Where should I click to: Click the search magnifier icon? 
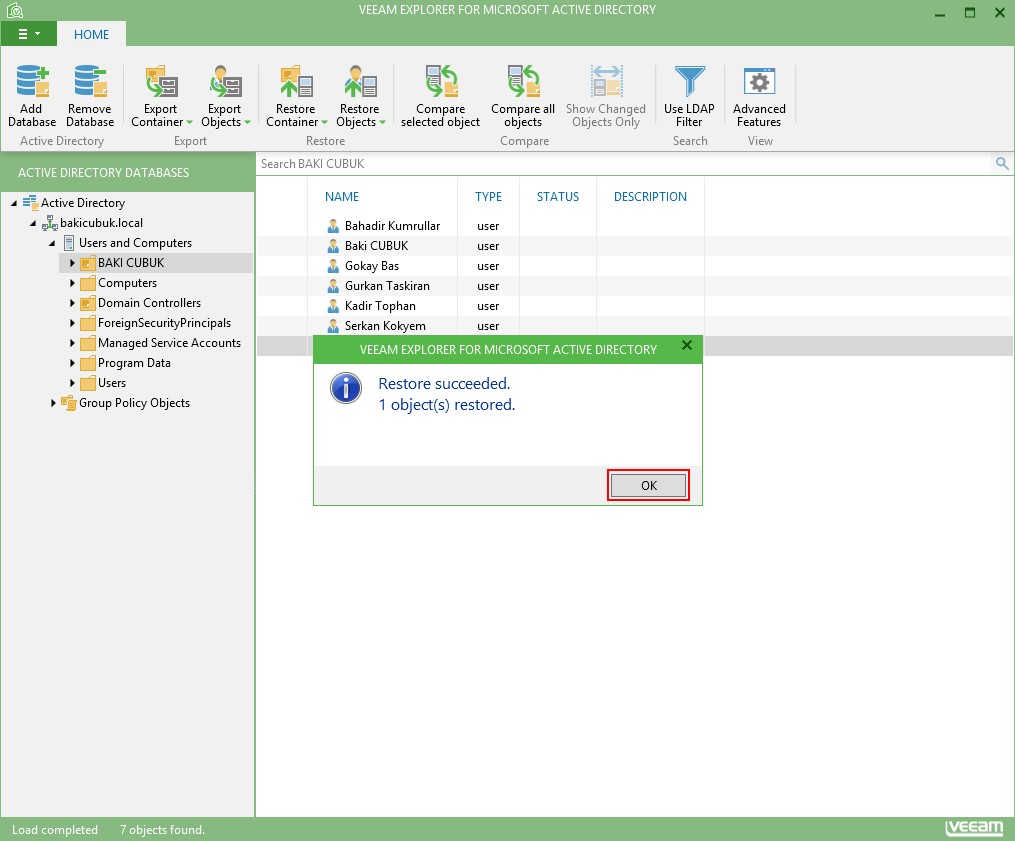coord(1002,164)
